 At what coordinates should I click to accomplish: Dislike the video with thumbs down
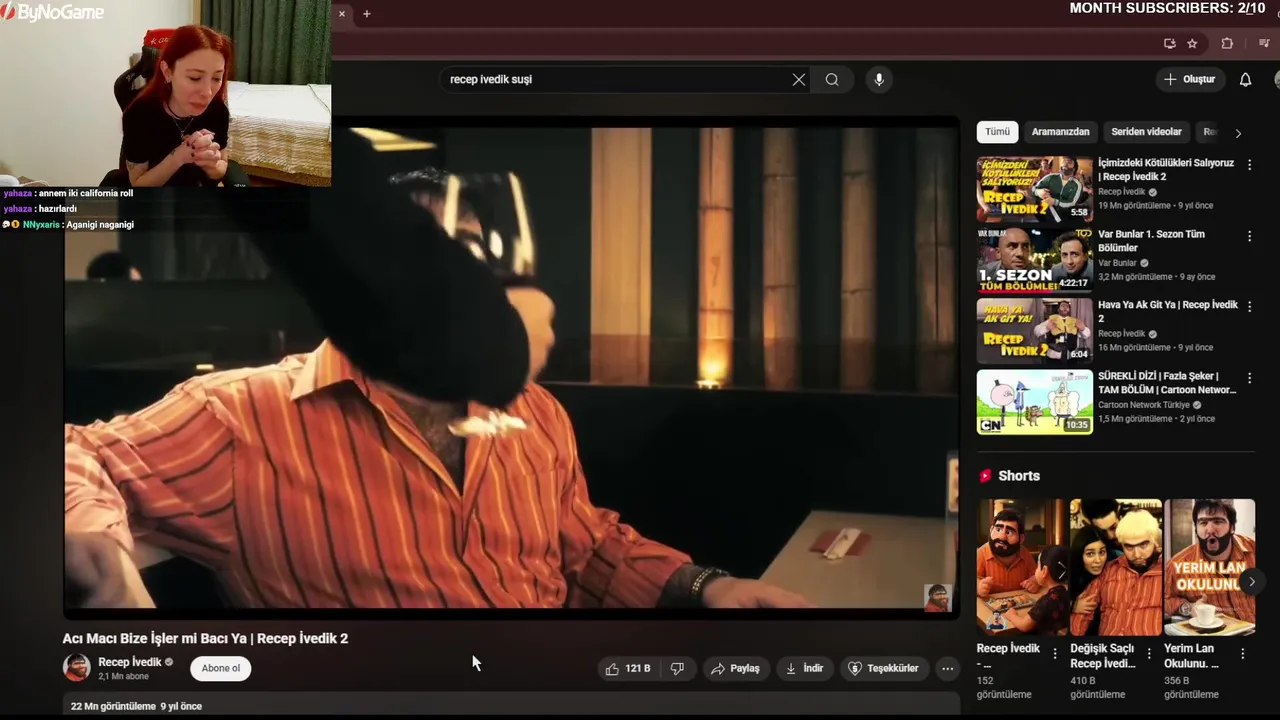pos(677,668)
